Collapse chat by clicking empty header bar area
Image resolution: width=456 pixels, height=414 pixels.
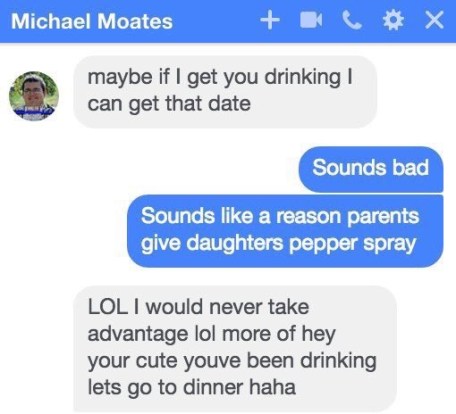(x=217, y=21)
